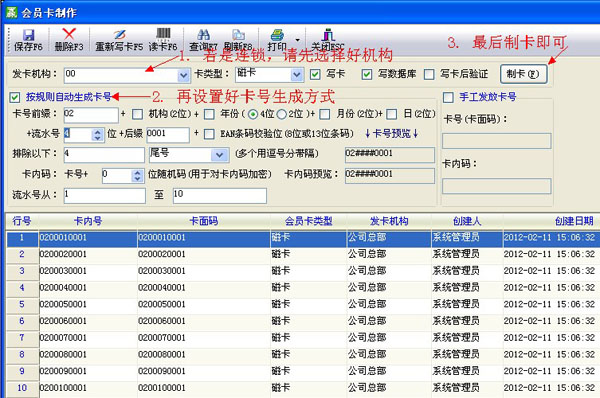Click the Refresh (刷新F8) toolbar icon
Viewport: 600px width, 398px height.
click(238, 35)
